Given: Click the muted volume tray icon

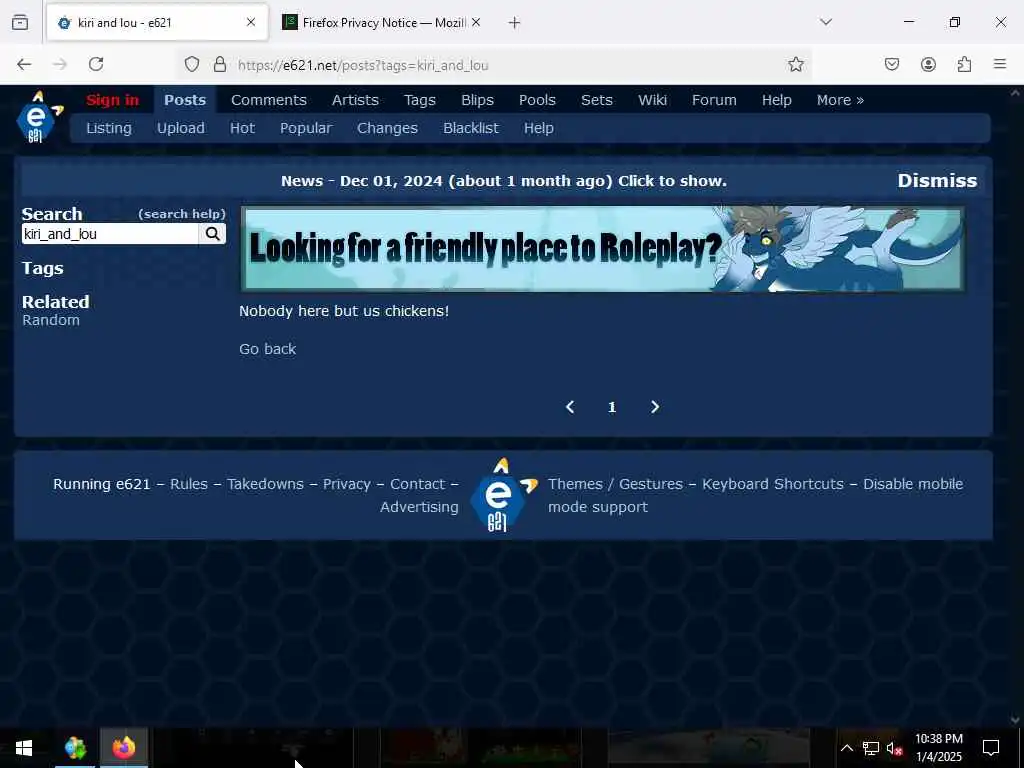Looking at the screenshot, I should [x=894, y=748].
